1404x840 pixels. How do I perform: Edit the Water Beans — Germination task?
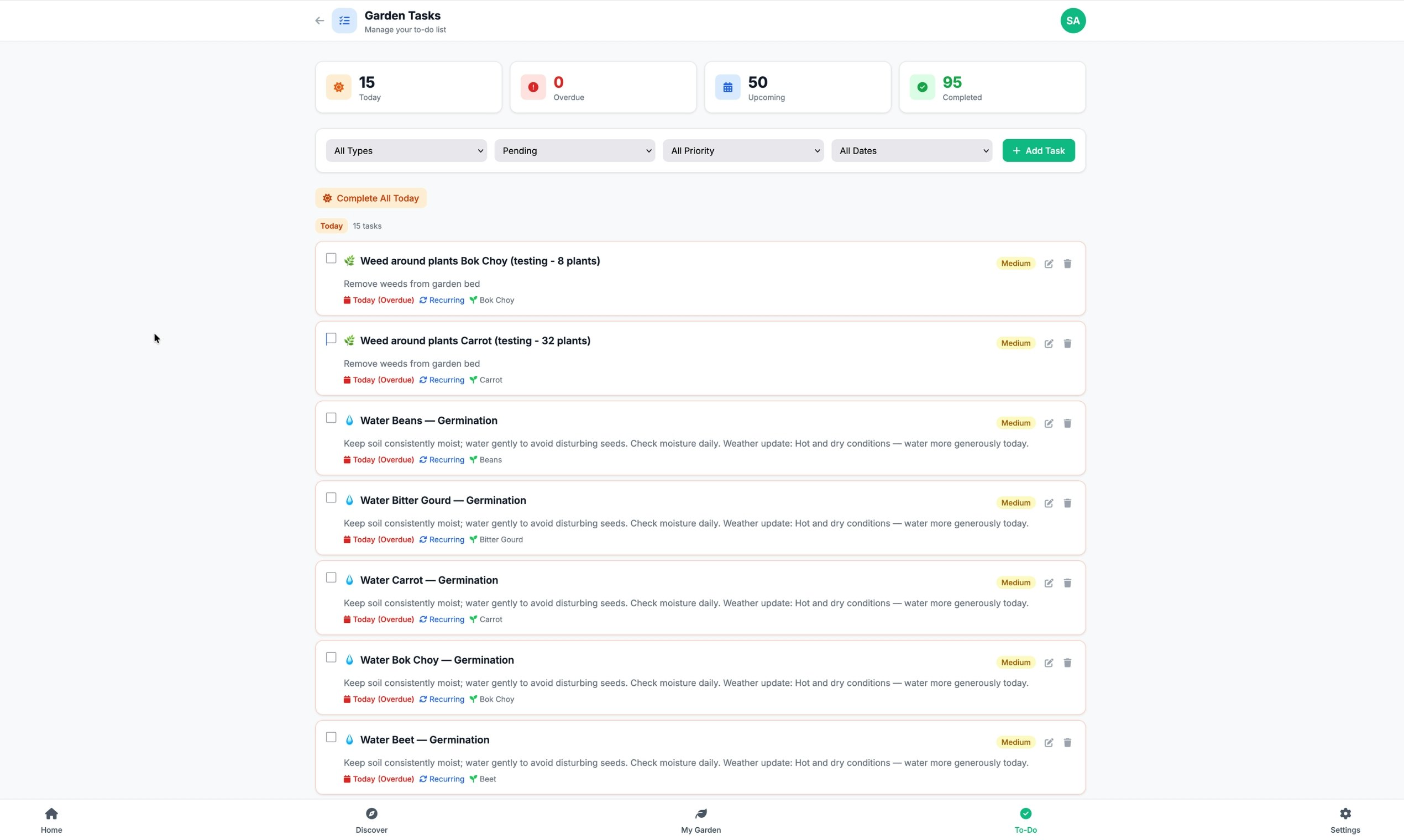(x=1048, y=423)
